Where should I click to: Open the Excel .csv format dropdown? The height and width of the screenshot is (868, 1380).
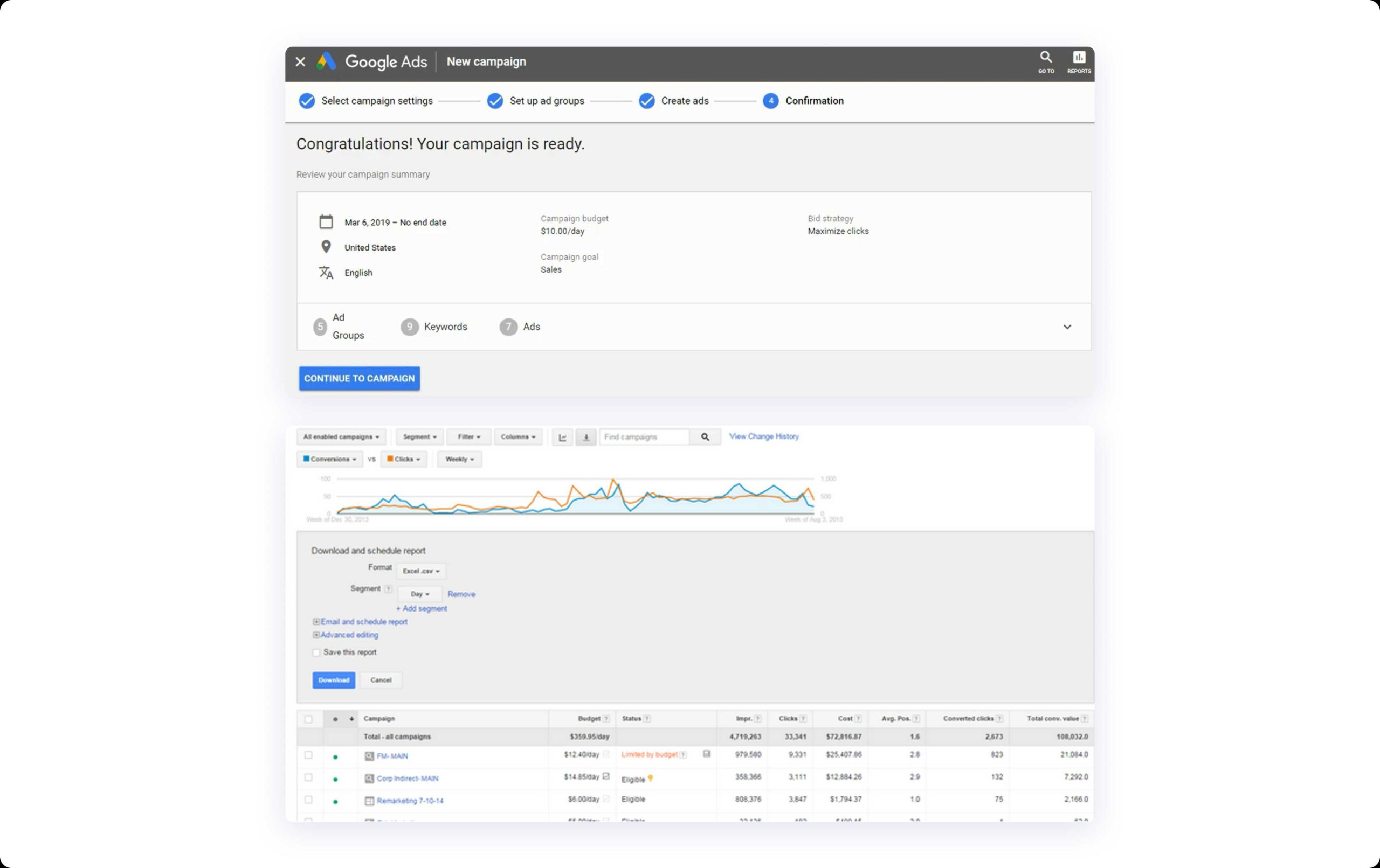[420, 571]
